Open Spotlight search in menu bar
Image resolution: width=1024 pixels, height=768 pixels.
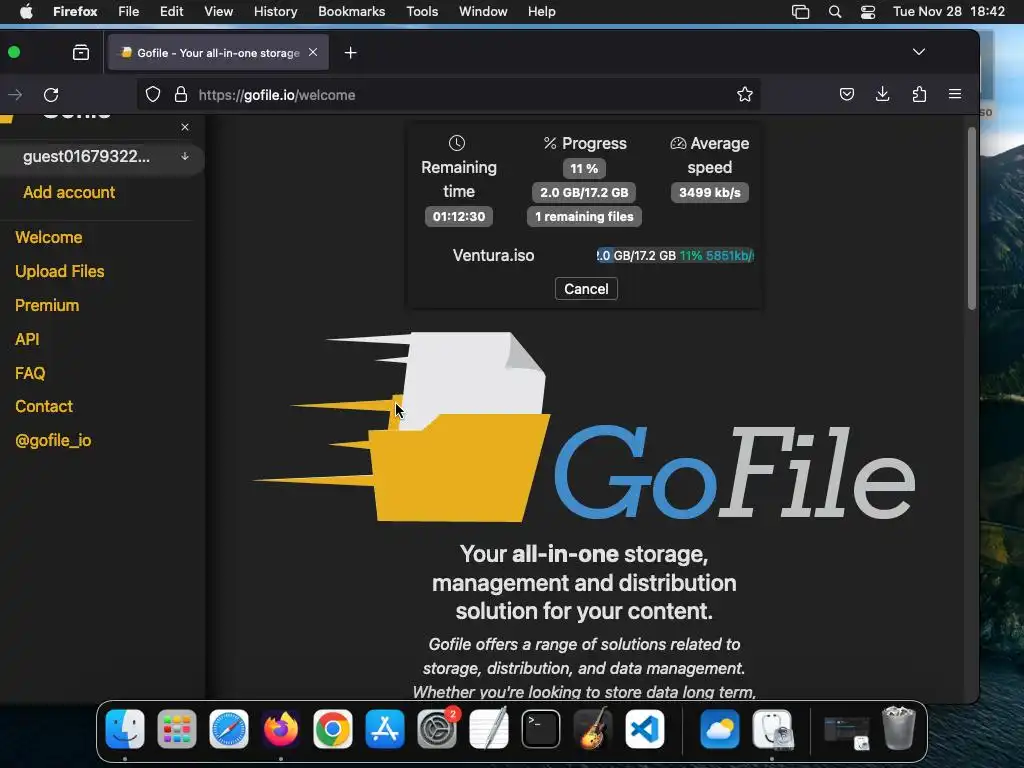coord(835,12)
